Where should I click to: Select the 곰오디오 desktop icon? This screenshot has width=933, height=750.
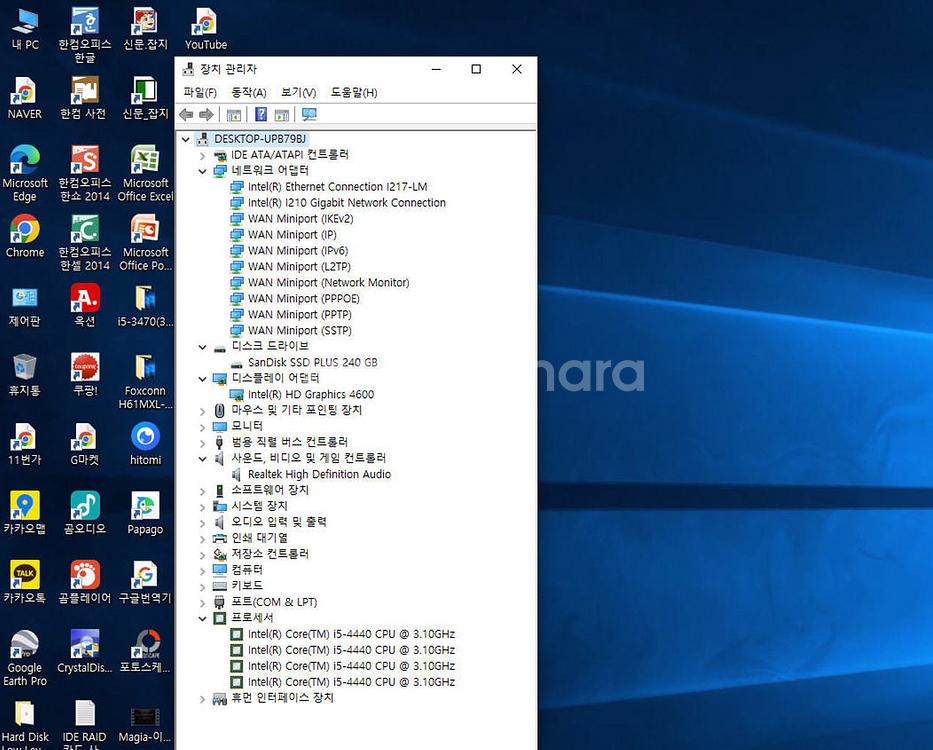(x=84, y=513)
